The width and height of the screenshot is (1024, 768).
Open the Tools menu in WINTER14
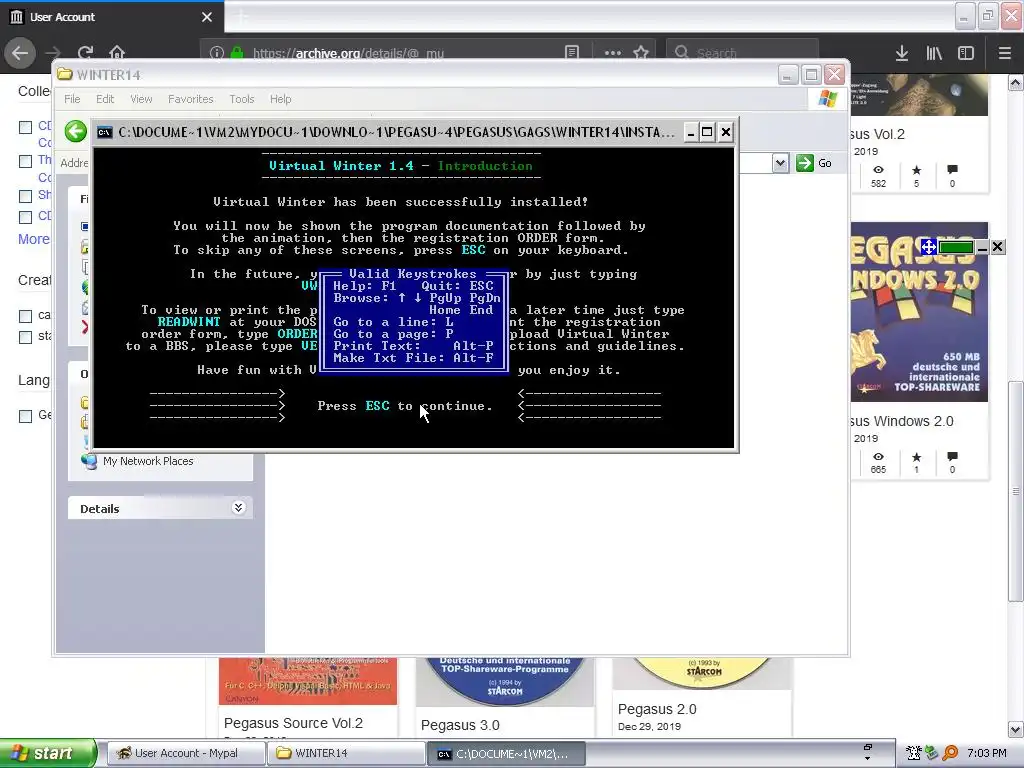click(x=242, y=99)
